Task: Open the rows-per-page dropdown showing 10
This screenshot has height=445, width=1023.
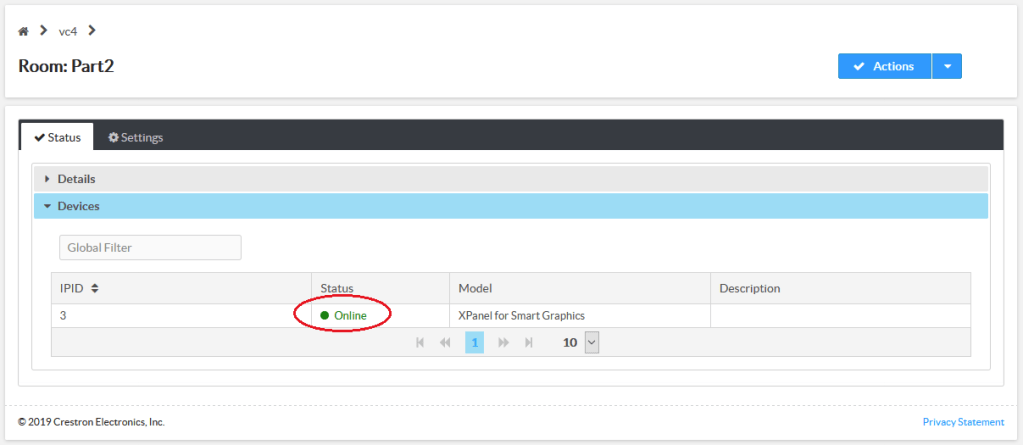Action: click(x=590, y=342)
